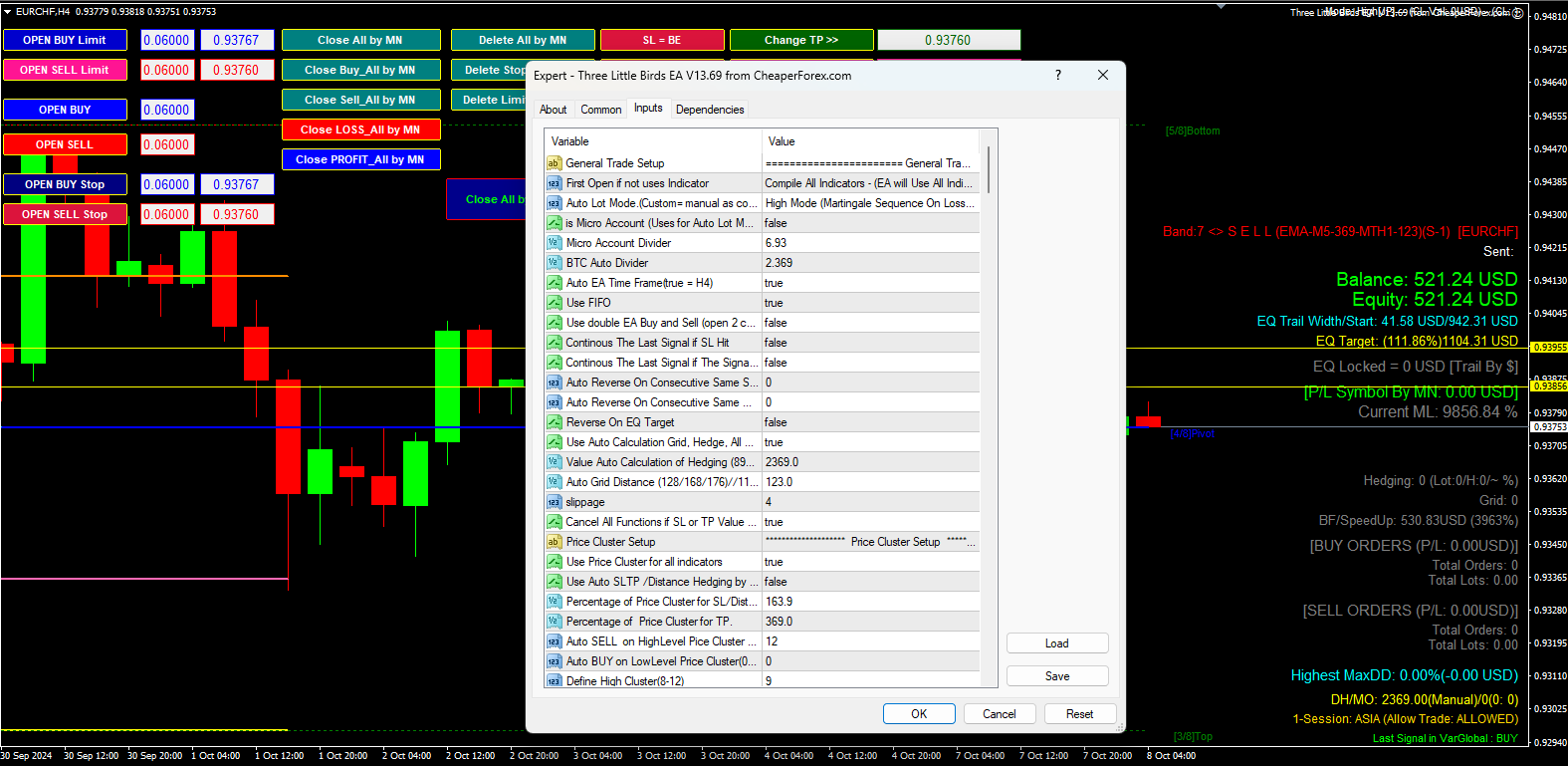
Task: Click icon beside Use FIFO variable
Action: click(x=555, y=303)
